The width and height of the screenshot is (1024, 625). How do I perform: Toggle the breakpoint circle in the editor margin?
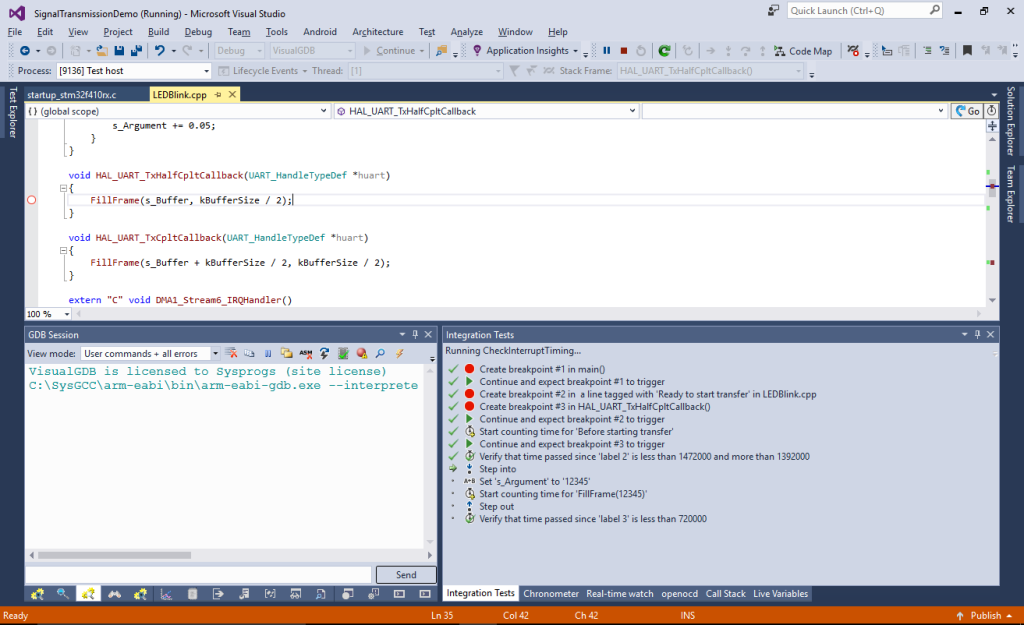[x=31, y=199]
